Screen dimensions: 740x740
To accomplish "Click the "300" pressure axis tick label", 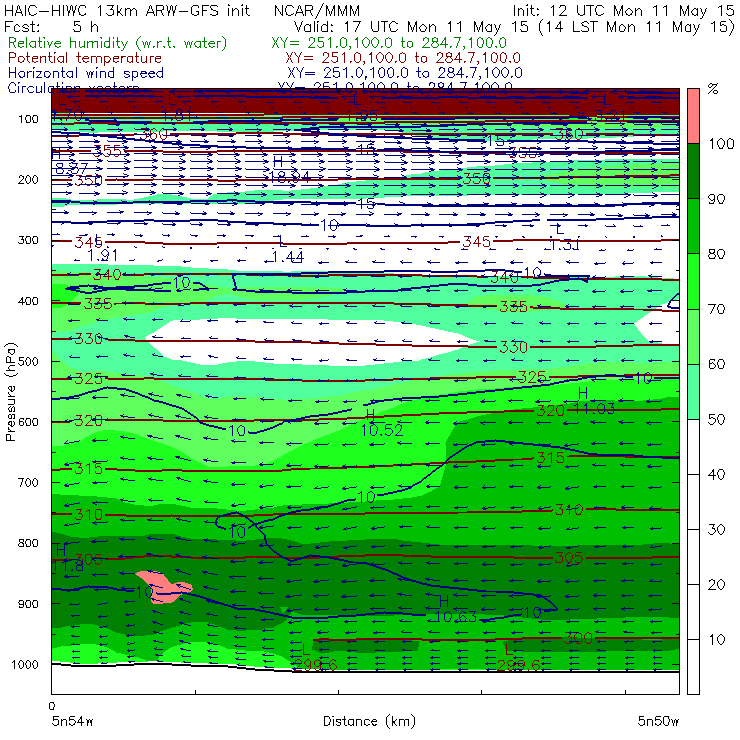I will (28, 240).
